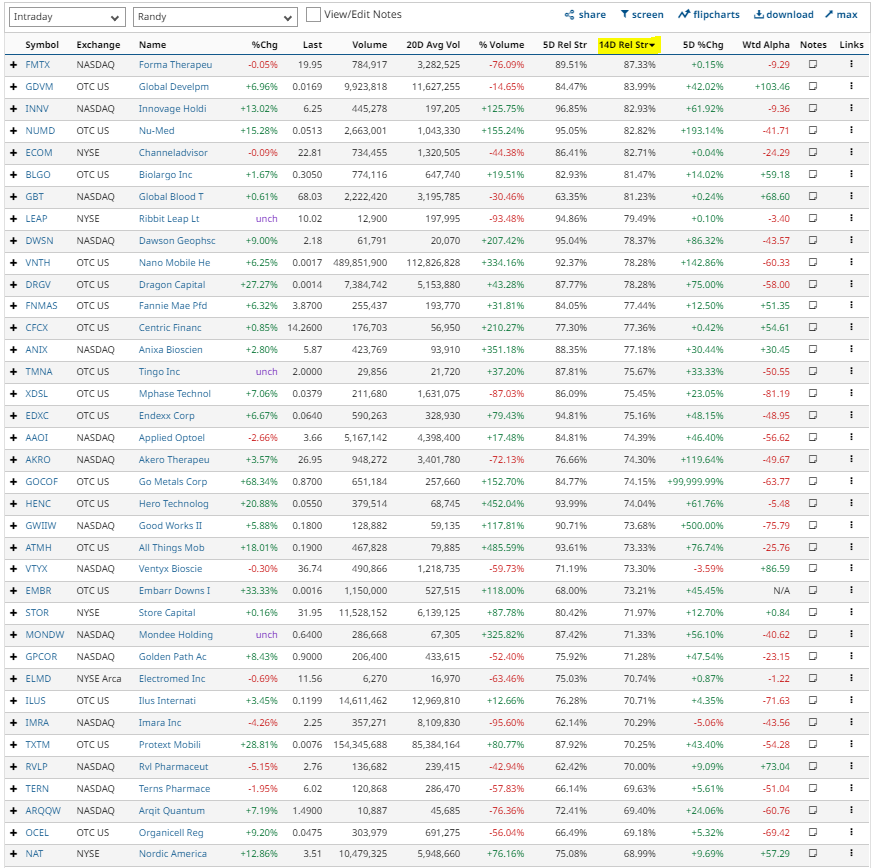Viewport: 872px width, 868px height.
Task: Open the notes icon for EMBR
Action: coord(812,590)
